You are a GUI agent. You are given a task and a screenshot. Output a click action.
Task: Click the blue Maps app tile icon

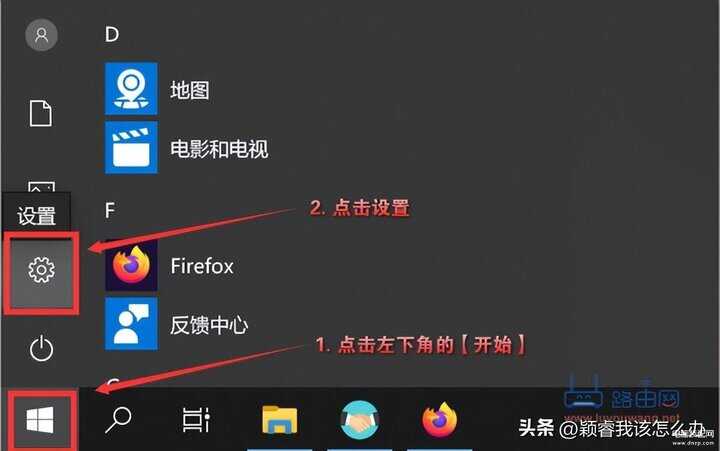[131, 89]
